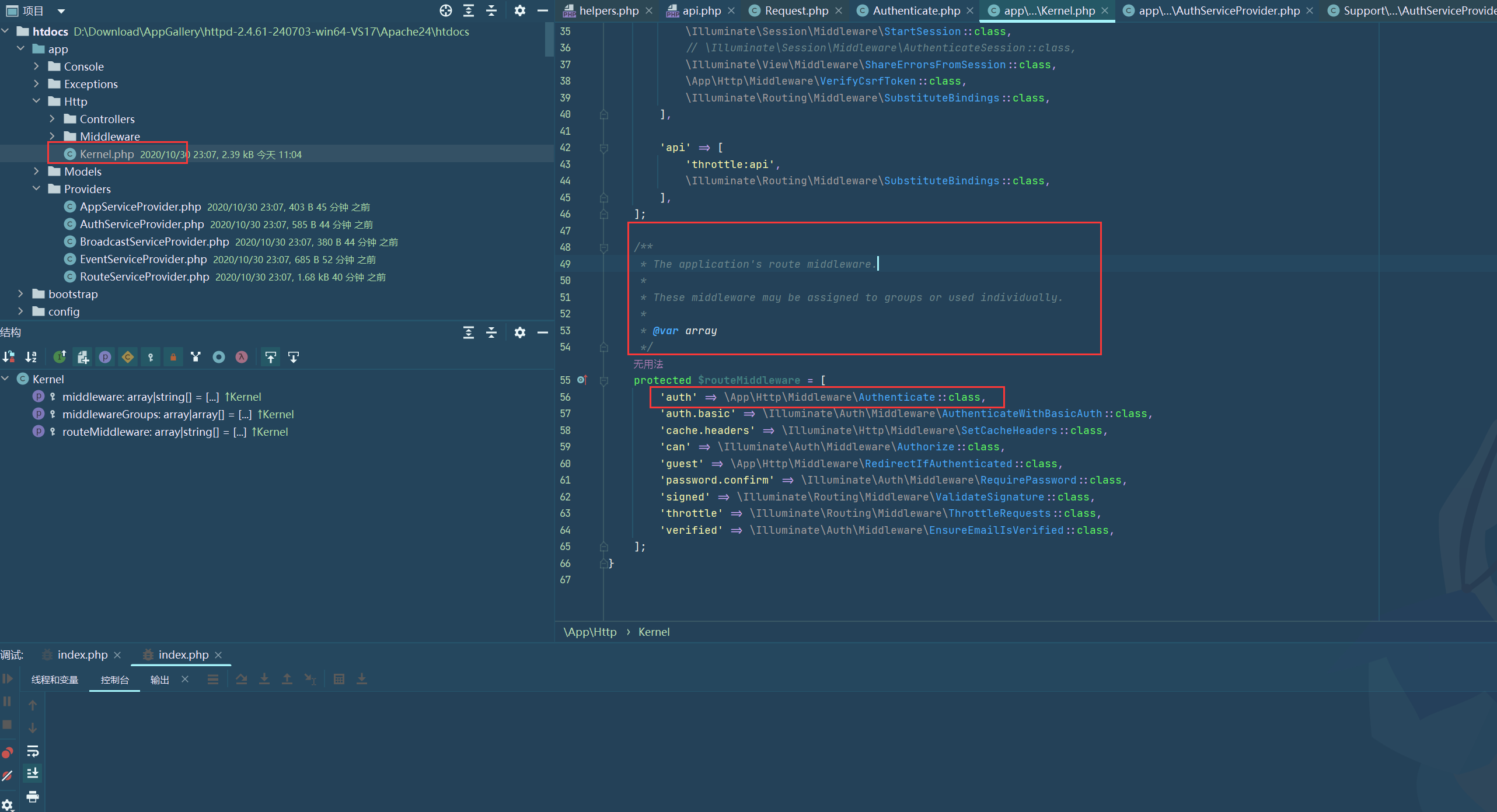Click the overriding-property gutter icon on line 55
This screenshot has width=1497, height=812.
582,380
